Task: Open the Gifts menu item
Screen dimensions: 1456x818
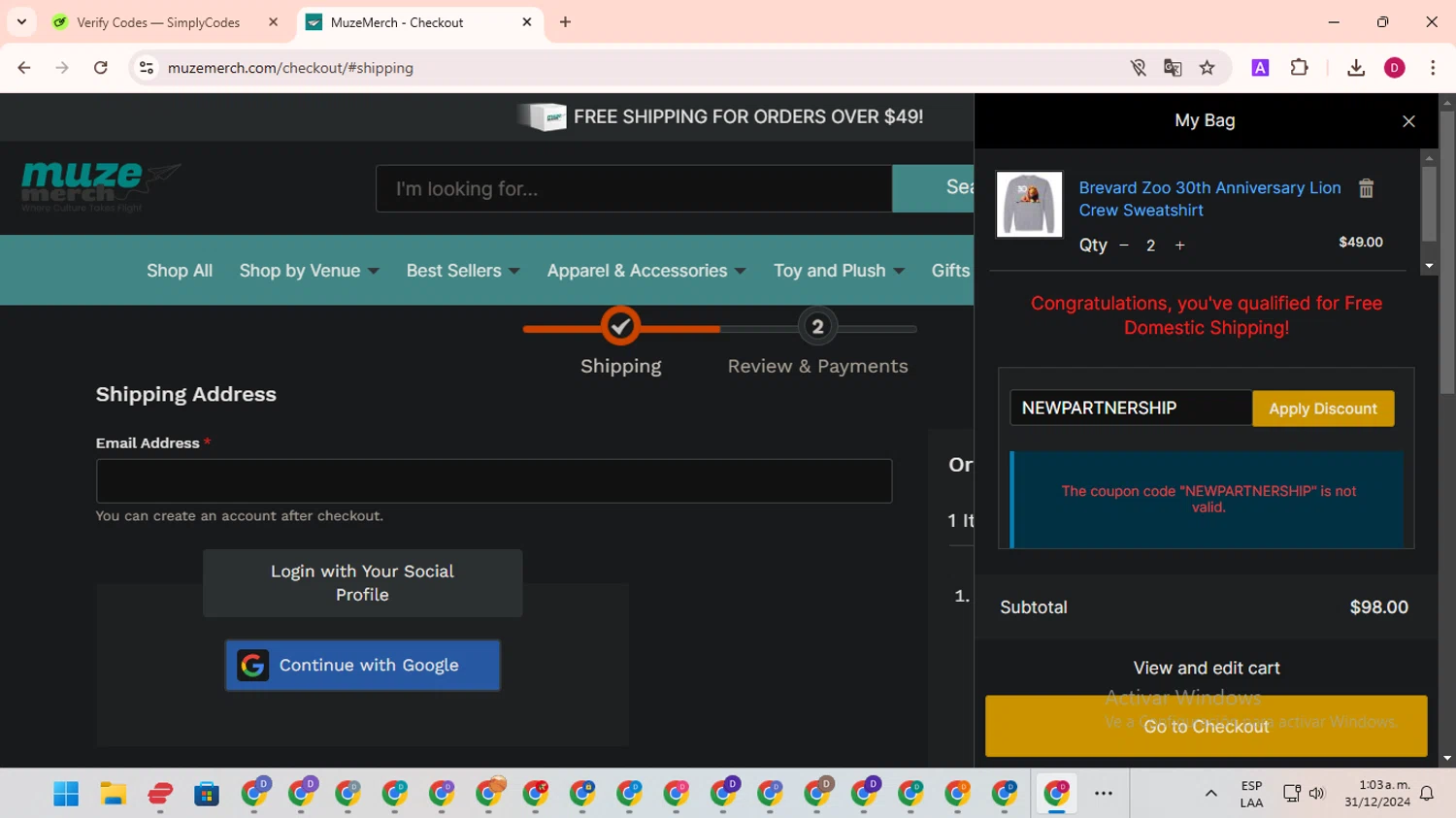Action: (951, 271)
